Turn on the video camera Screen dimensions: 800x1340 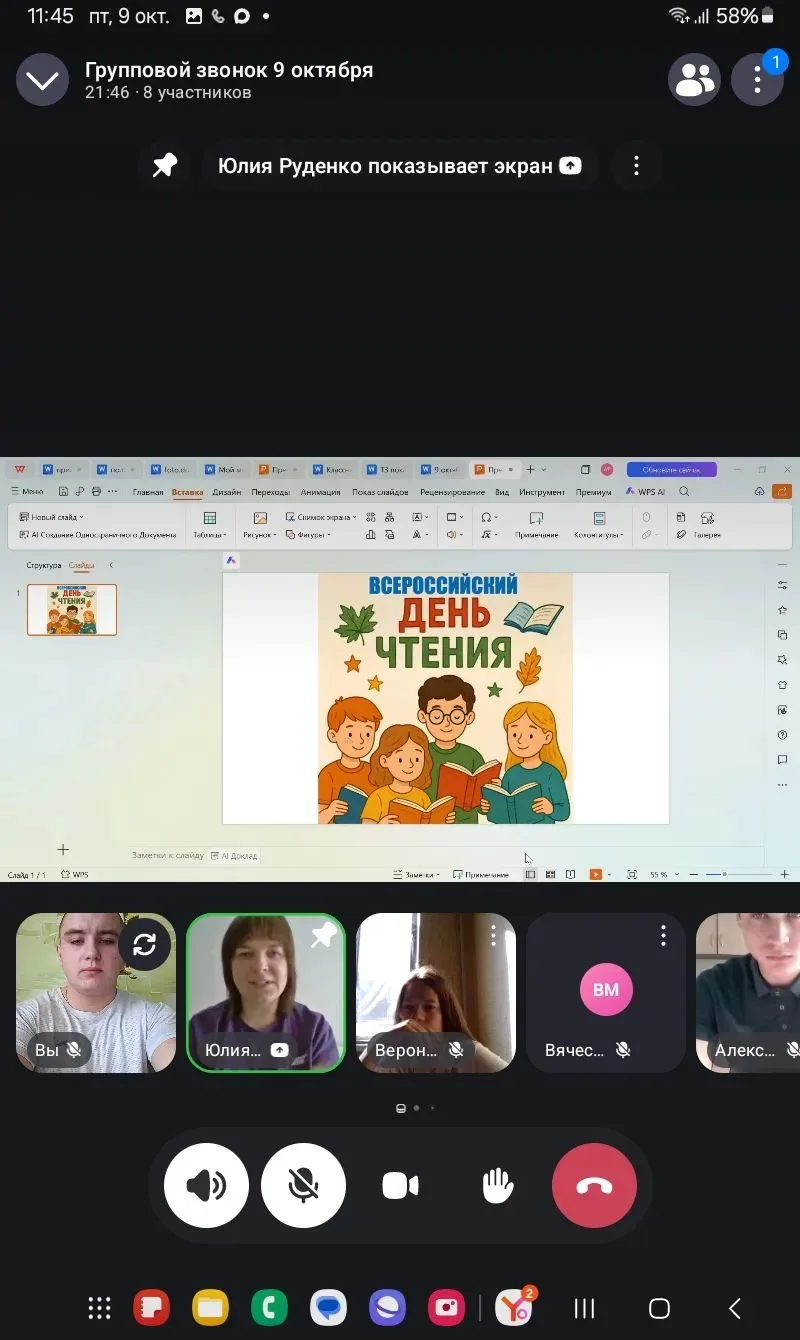[400, 1185]
